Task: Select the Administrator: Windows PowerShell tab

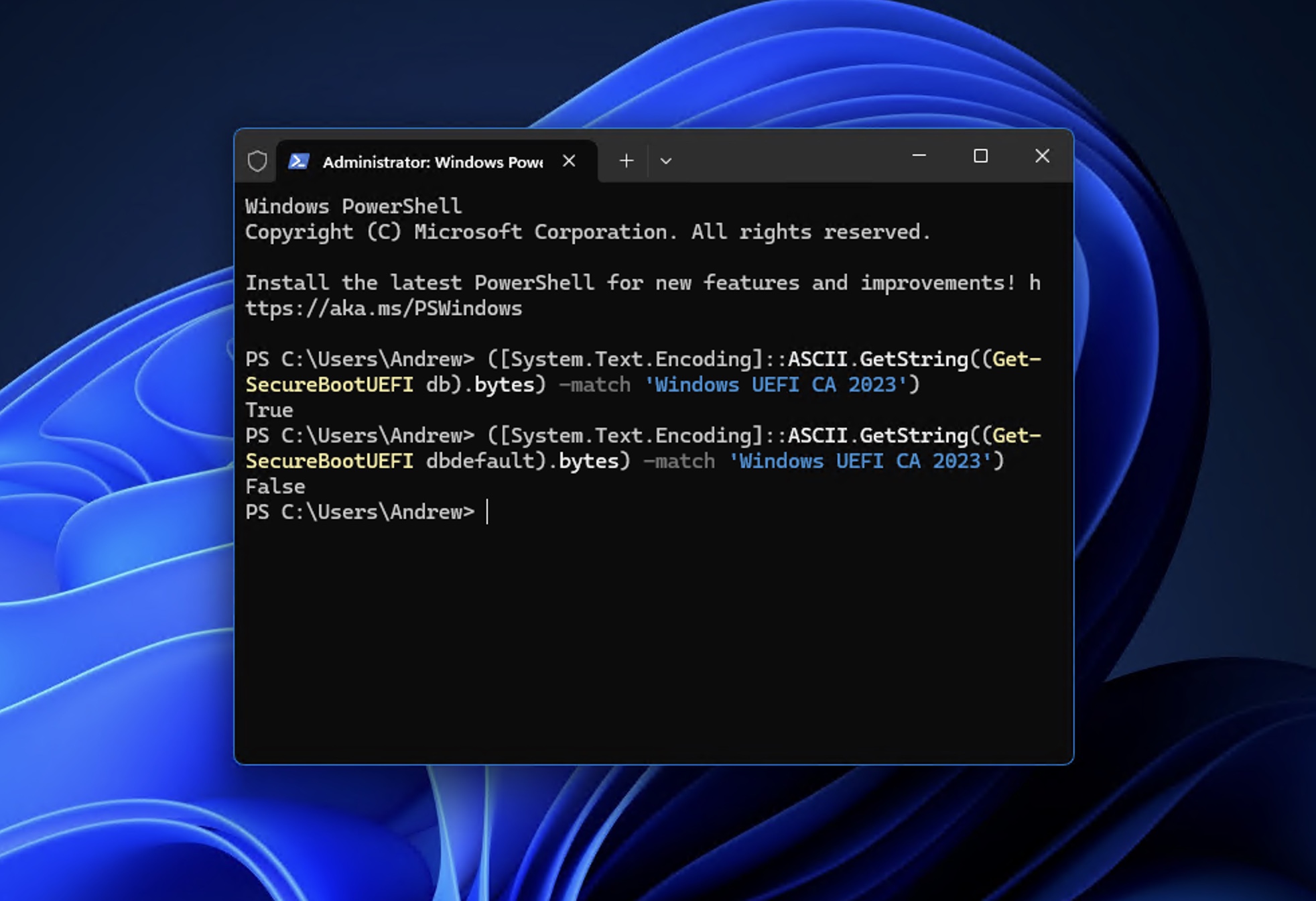Action: click(x=432, y=162)
